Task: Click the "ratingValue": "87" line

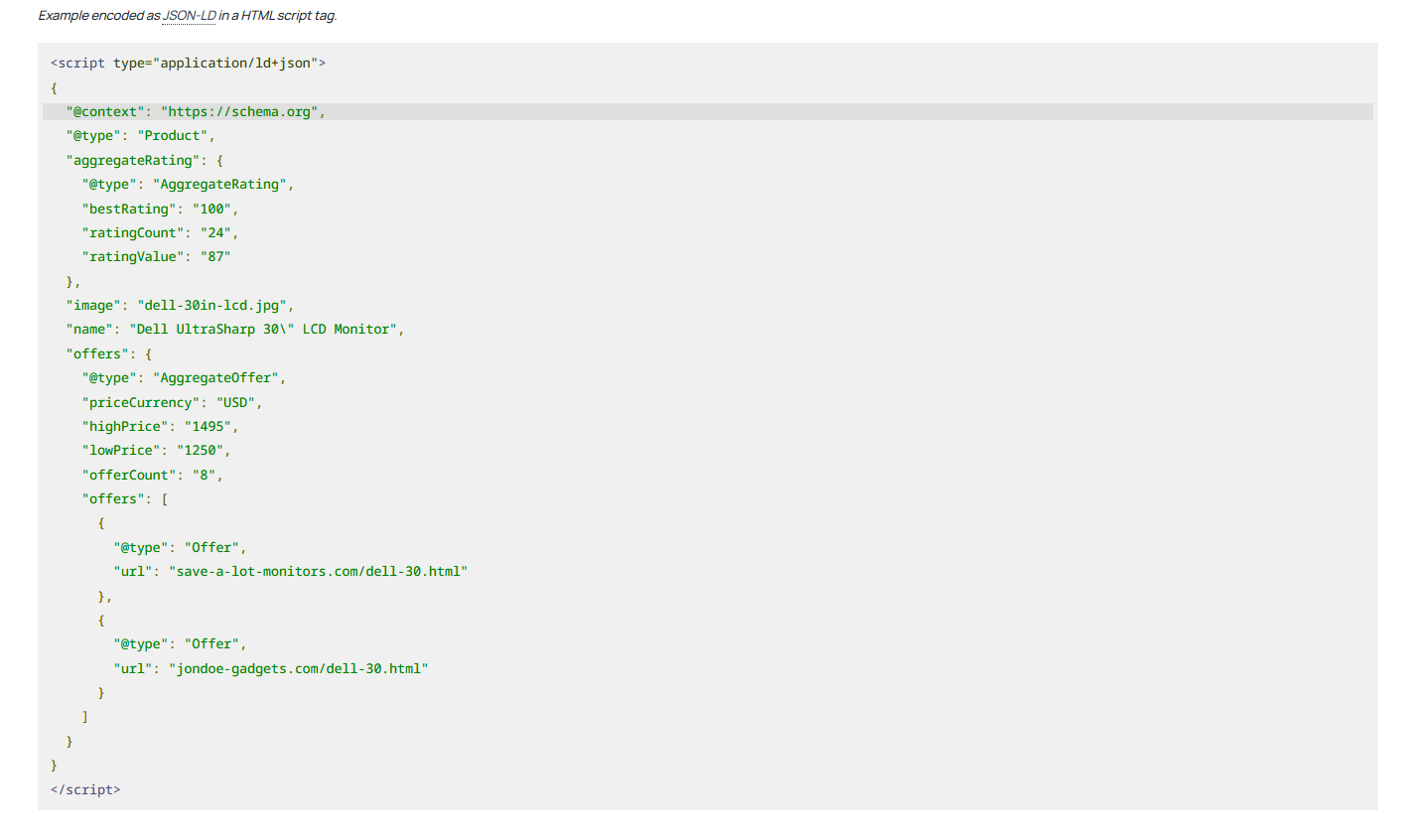Action: pyautogui.click(x=156, y=257)
